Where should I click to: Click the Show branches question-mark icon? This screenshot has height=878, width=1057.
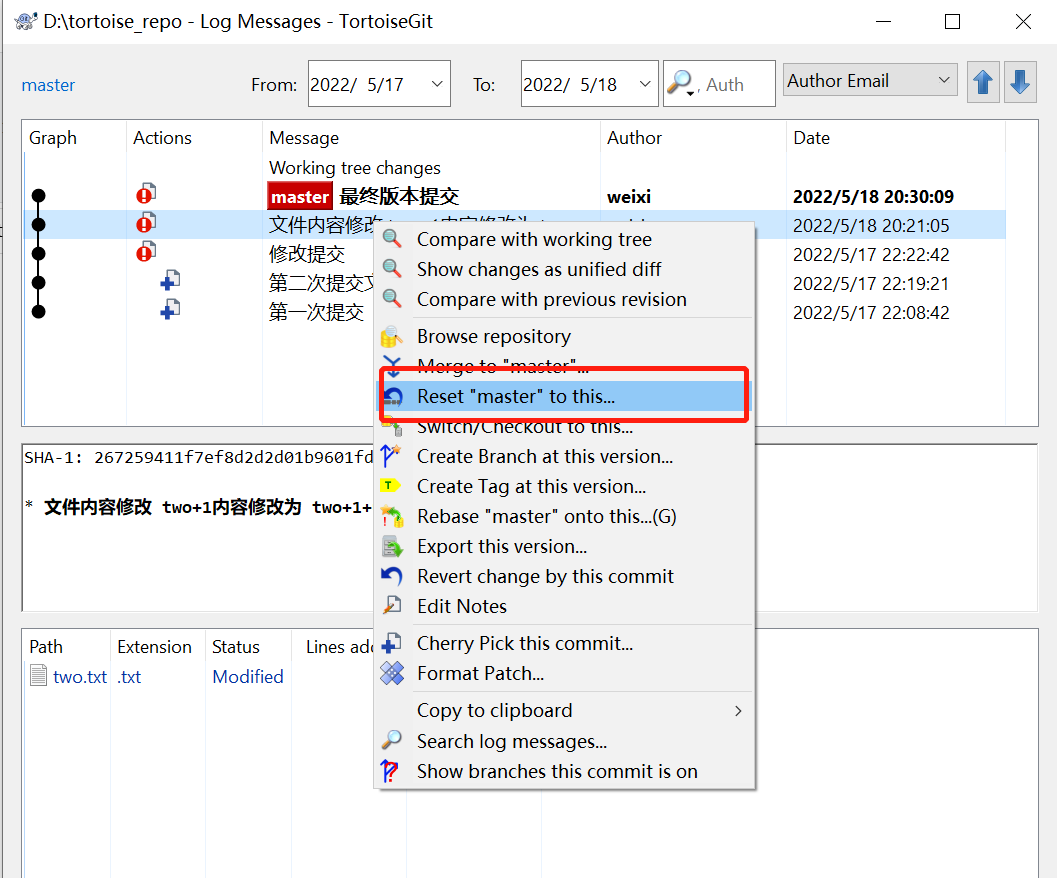[x=390, y=771]
